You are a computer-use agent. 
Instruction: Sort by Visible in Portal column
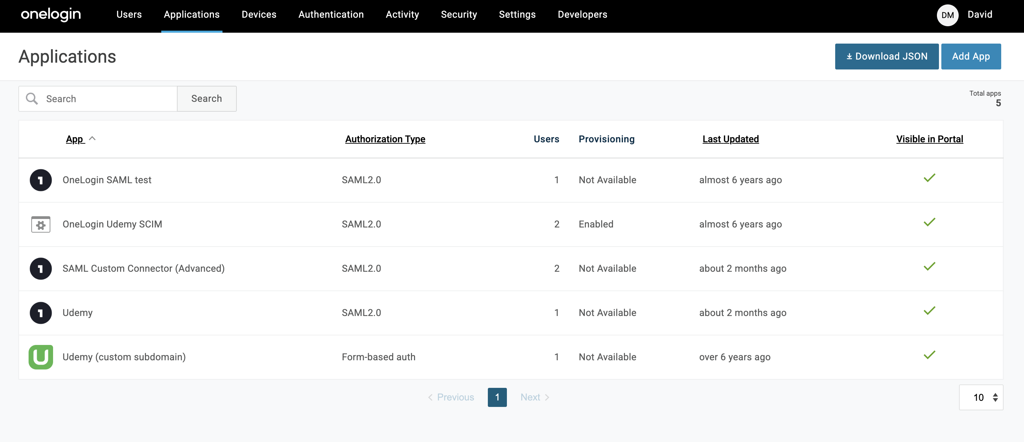[930, 139]
